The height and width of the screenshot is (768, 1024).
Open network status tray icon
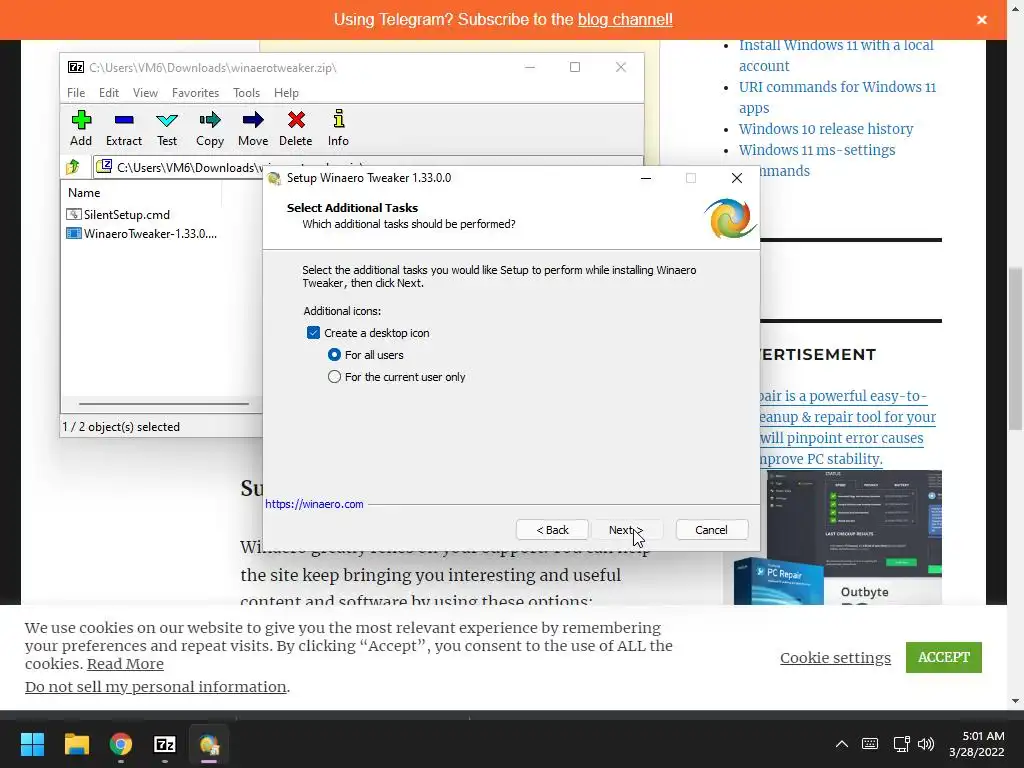coord(902,744)
